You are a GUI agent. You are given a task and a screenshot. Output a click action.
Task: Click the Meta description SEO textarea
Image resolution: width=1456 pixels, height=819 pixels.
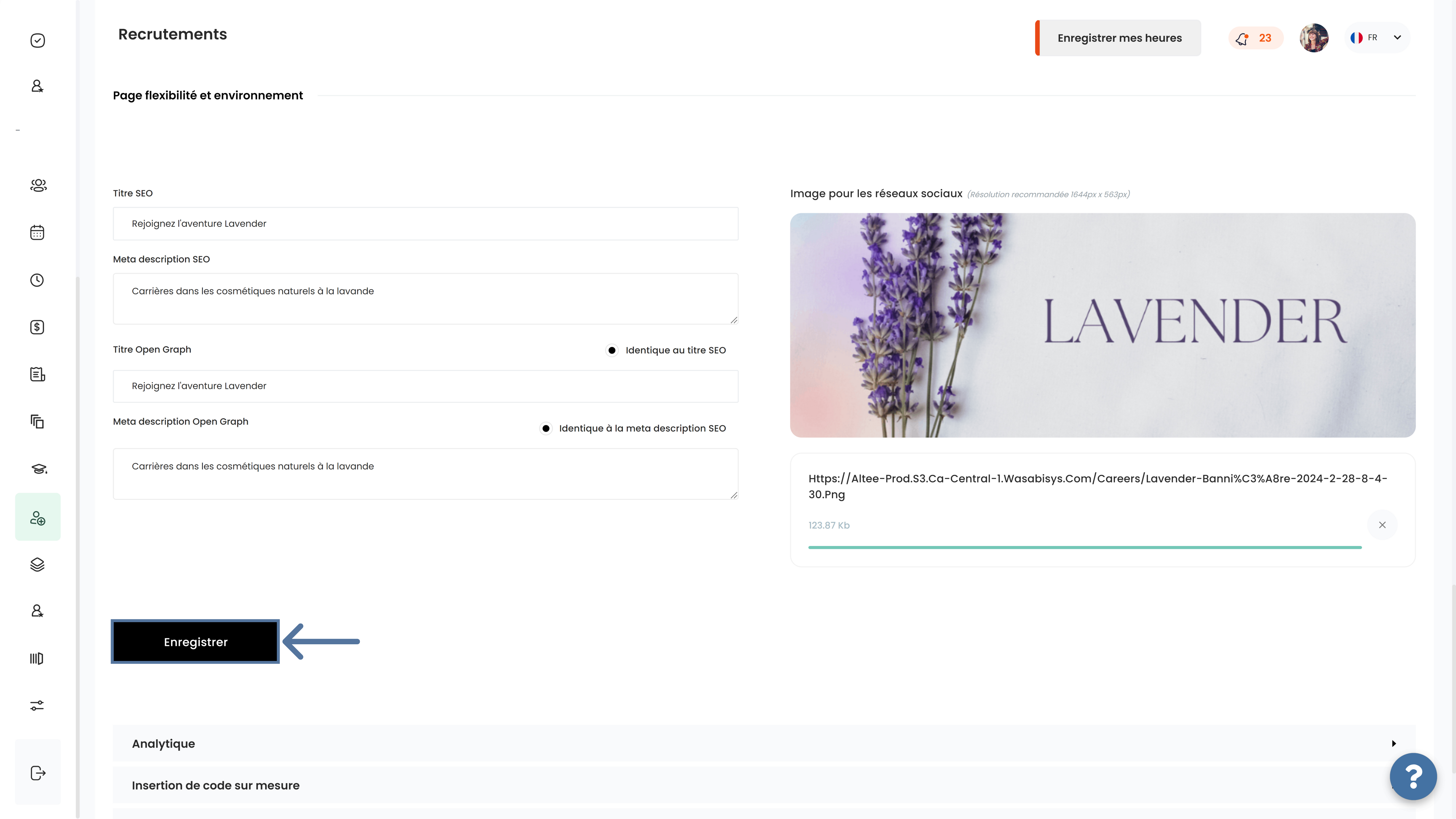[426, 299]
